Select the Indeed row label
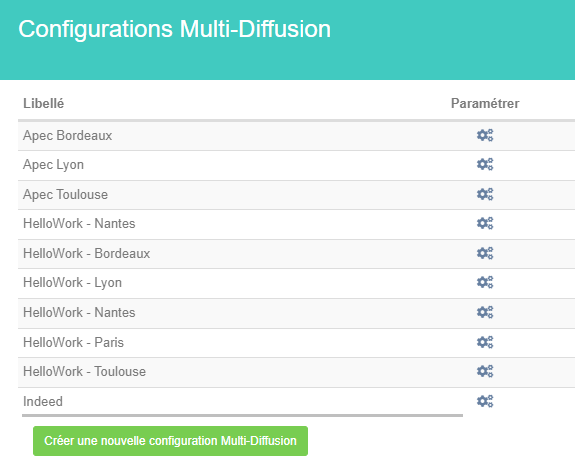 43,401
